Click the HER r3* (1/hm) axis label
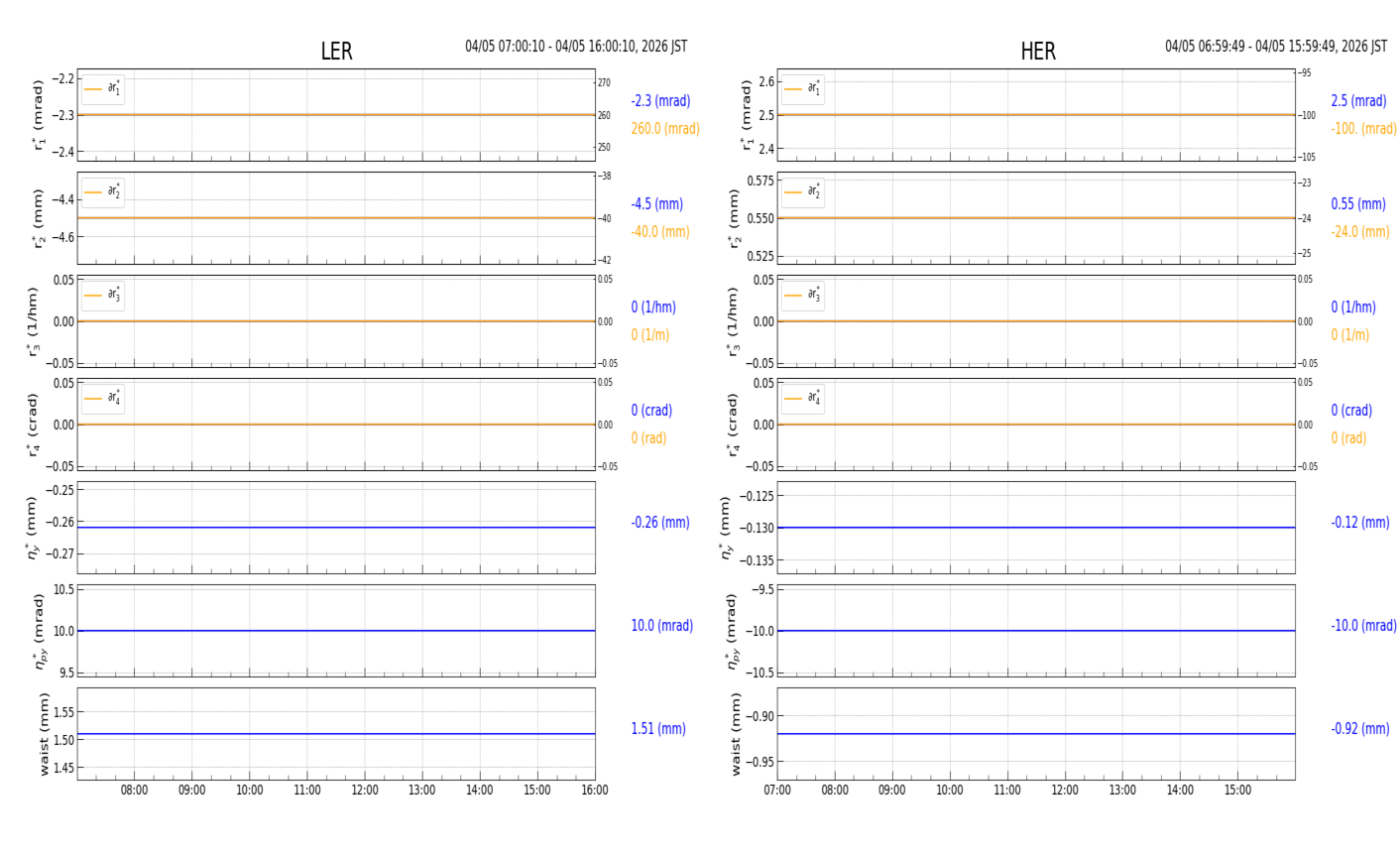The width and height of the screenshot is (1400, 857). pos(732,321)
